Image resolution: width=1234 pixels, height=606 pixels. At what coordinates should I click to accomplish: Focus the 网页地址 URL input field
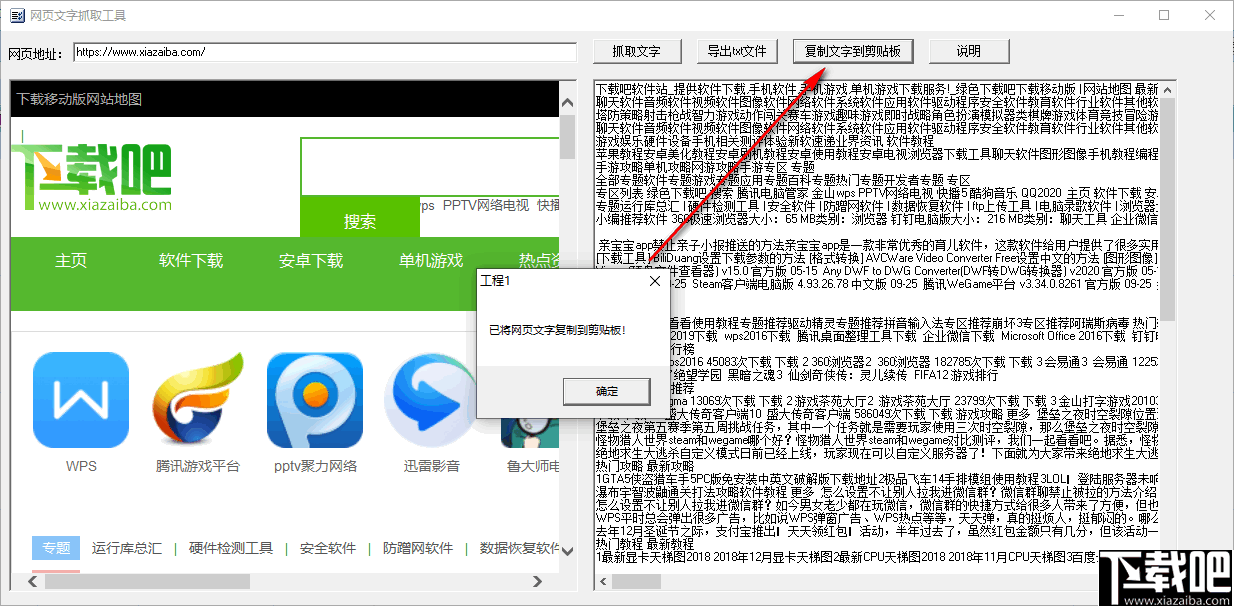pos(325,51)
